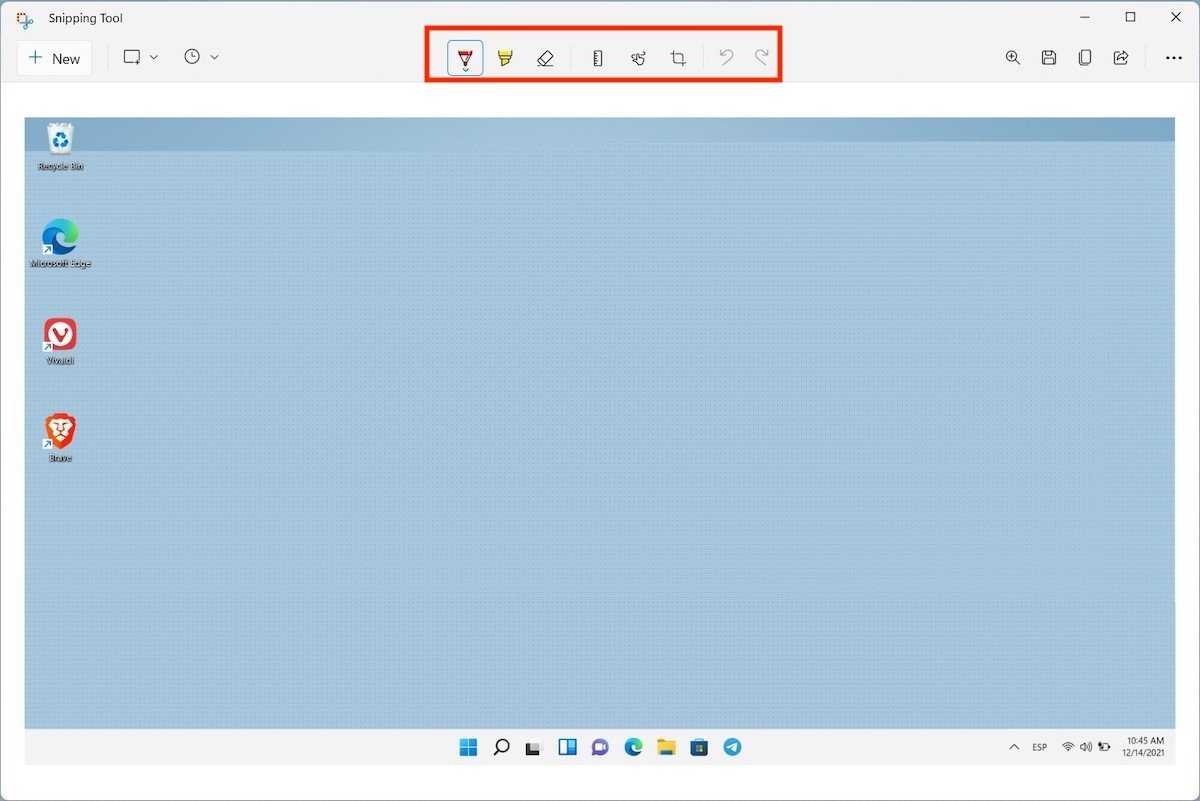Image resolution: width=1200 pixels, height=801 pixels.
Task: Click the Undo arrow
Action: coord(727,58)
